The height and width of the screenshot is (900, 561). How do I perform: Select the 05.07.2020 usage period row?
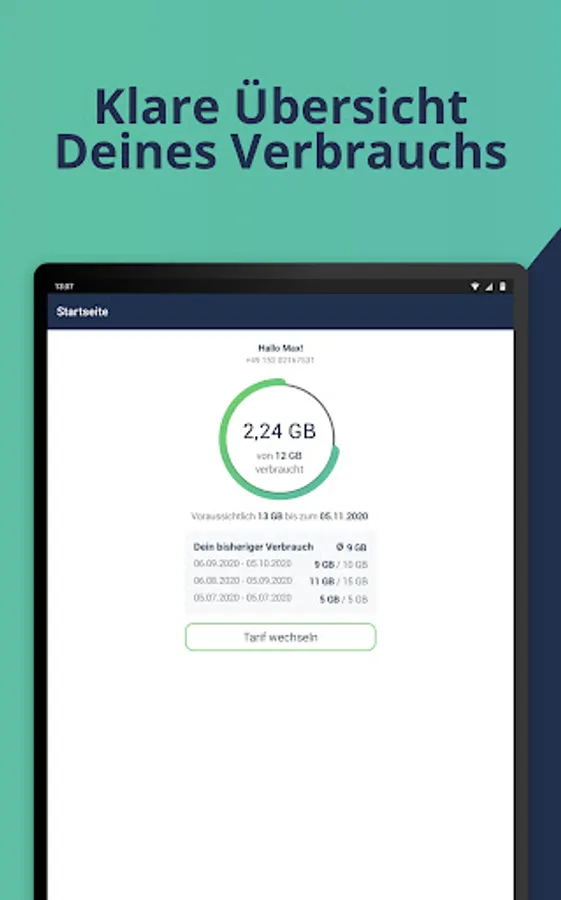pyautogui.click(x=280, y=599)
